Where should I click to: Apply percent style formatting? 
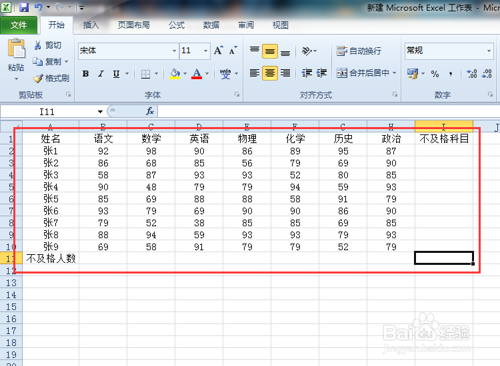[435, 74]
